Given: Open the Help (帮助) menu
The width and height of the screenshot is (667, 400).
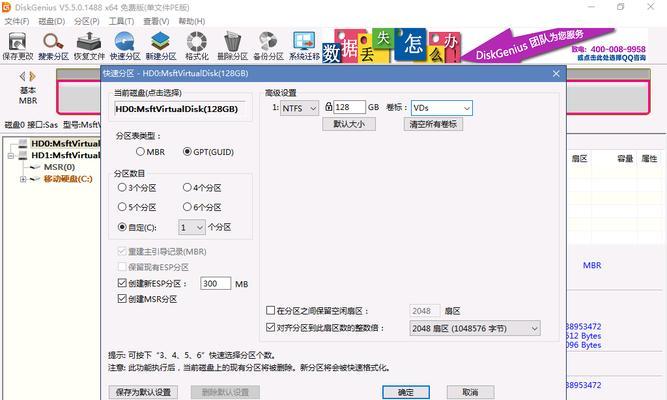Looking at the screenshot, I should coord(191,21).
